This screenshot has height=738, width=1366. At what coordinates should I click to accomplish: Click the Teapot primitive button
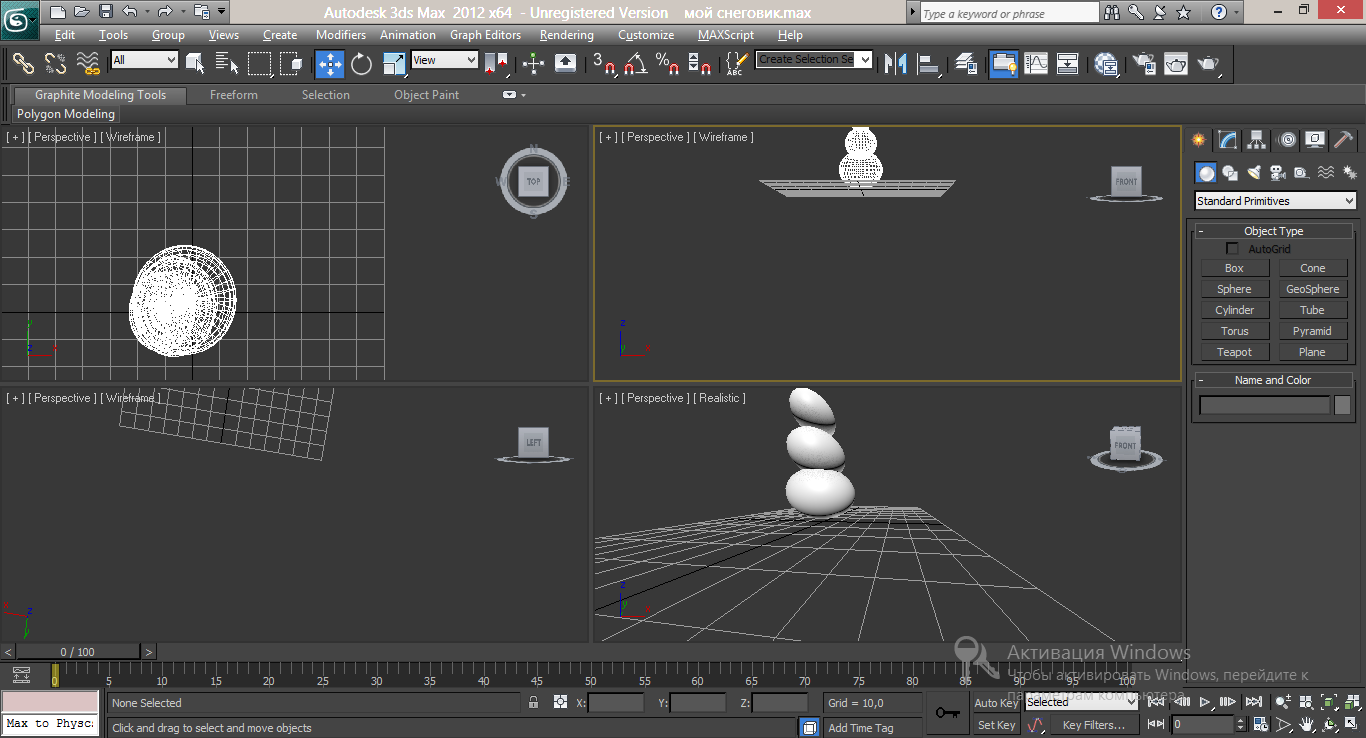1234,352
